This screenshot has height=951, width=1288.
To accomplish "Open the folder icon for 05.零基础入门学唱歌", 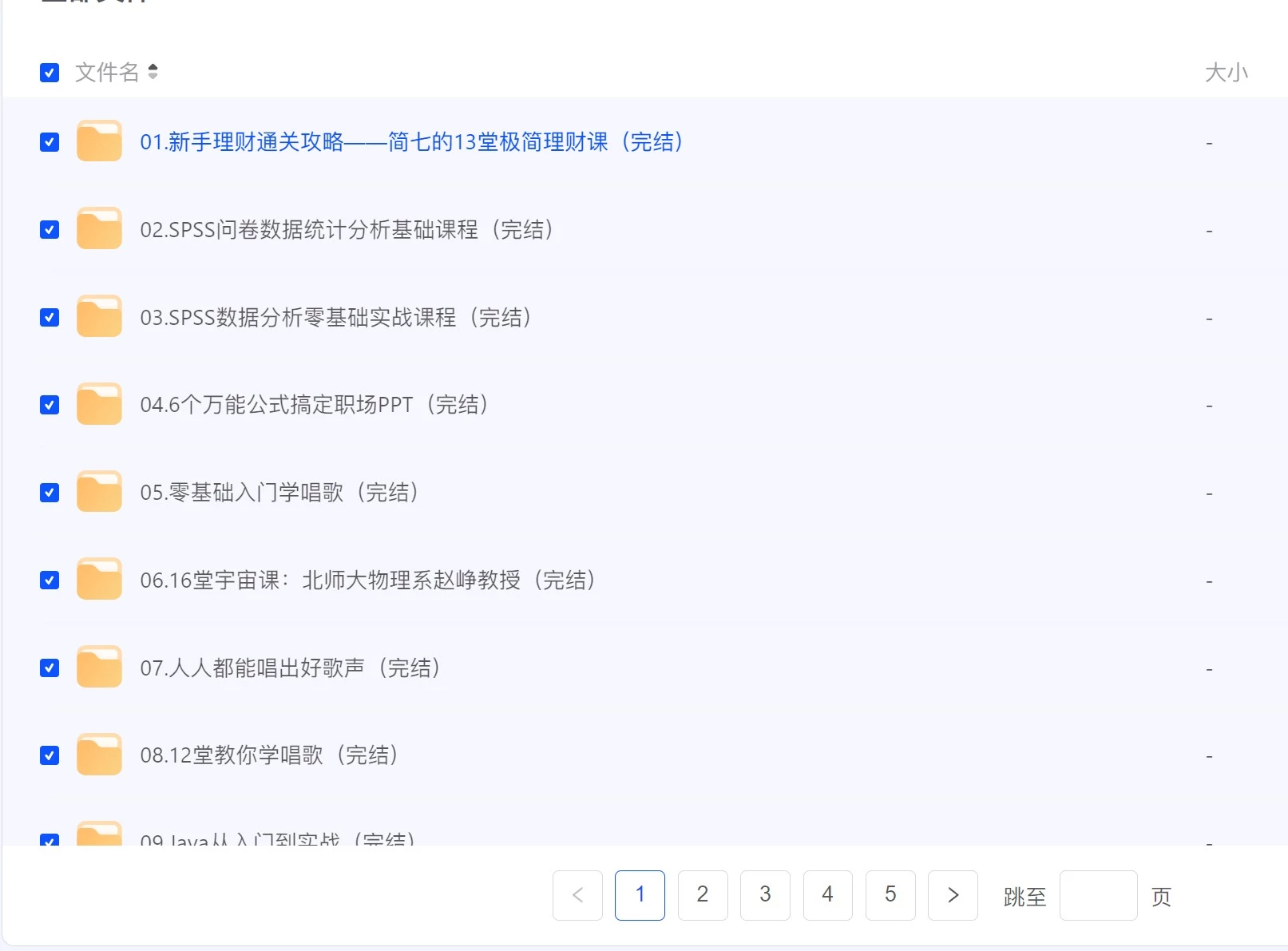I will (x=98, y=492).
